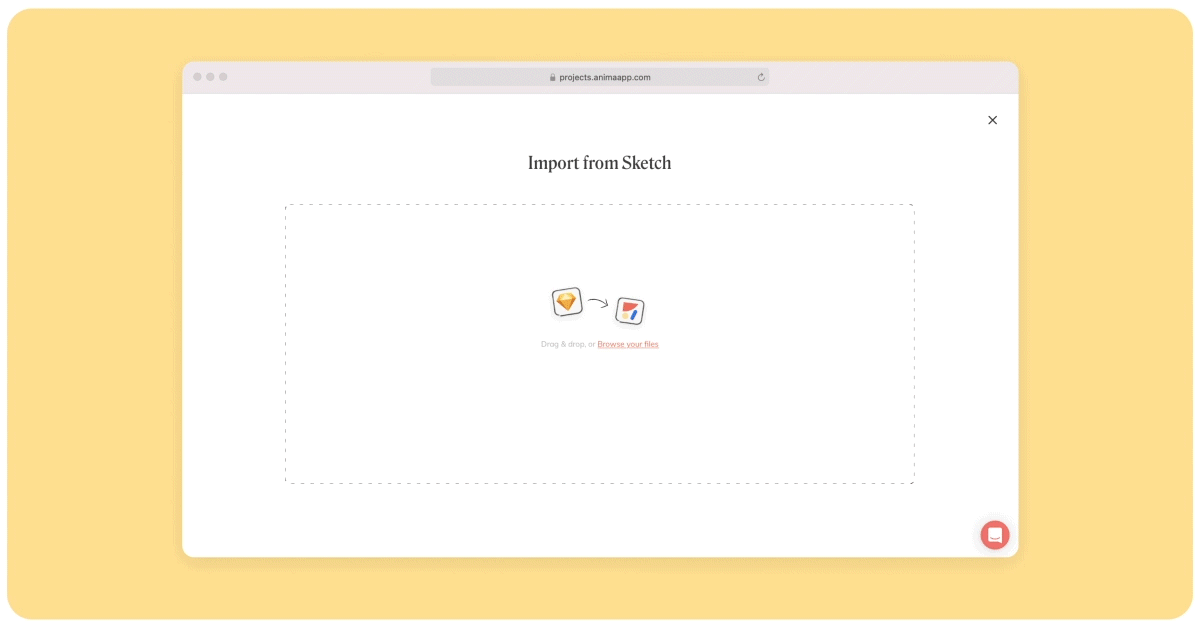Open the red chat support bubble
This screenshot has height=628, width=1200.
(994, 535)
